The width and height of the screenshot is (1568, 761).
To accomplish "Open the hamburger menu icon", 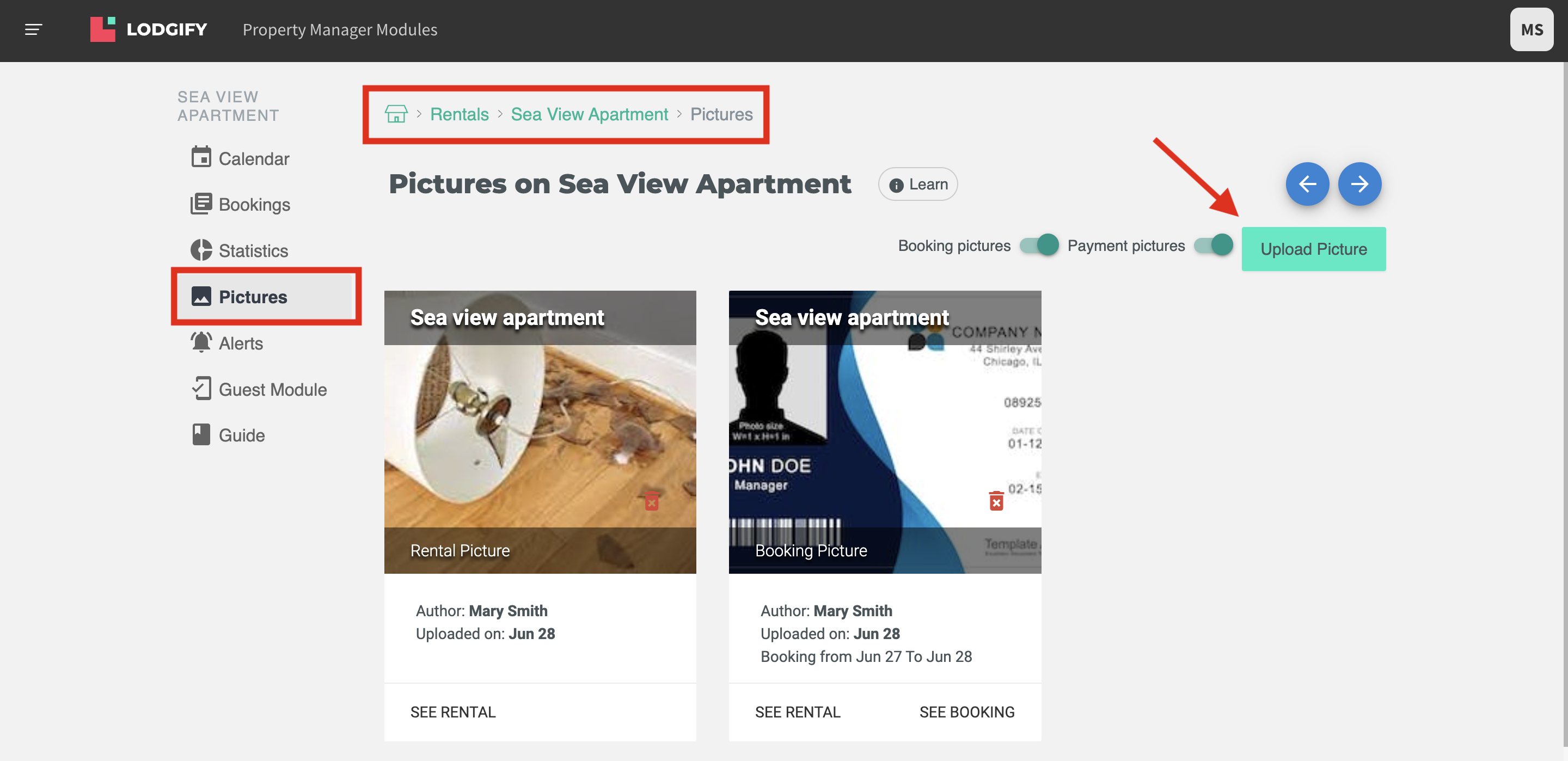I will pyautogui.click(x=33, y=29).
